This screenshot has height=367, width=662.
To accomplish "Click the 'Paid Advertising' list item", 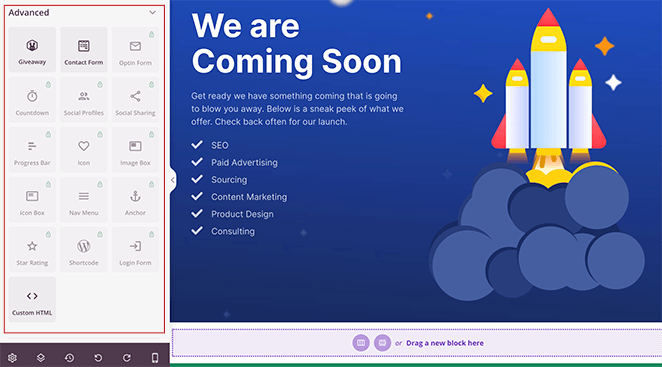I will pyautogui.click(x=244, y=163).
